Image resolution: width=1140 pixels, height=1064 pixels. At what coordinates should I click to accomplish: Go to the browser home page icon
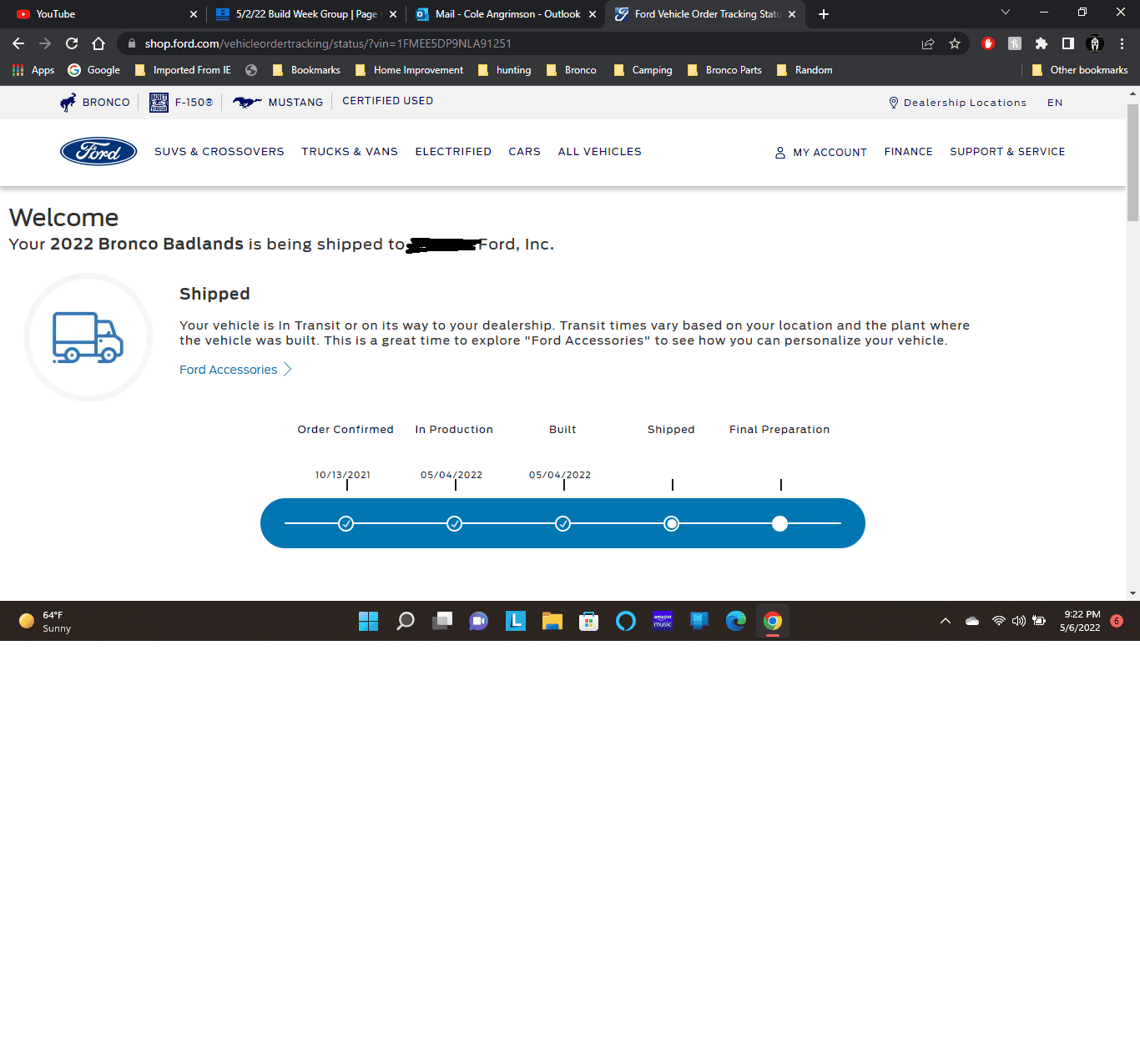pos(98,43)
